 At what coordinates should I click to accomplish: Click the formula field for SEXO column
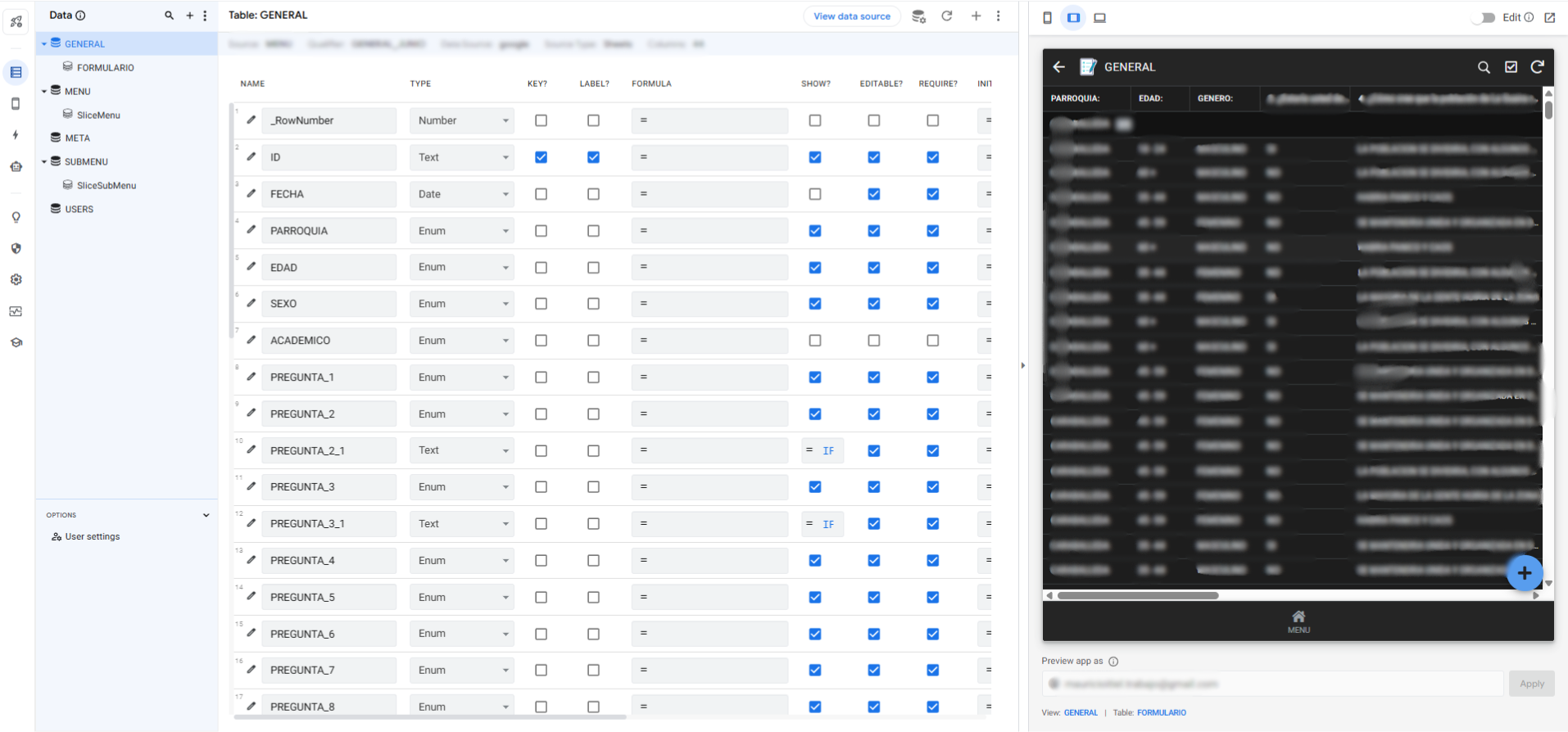point(709,304)
